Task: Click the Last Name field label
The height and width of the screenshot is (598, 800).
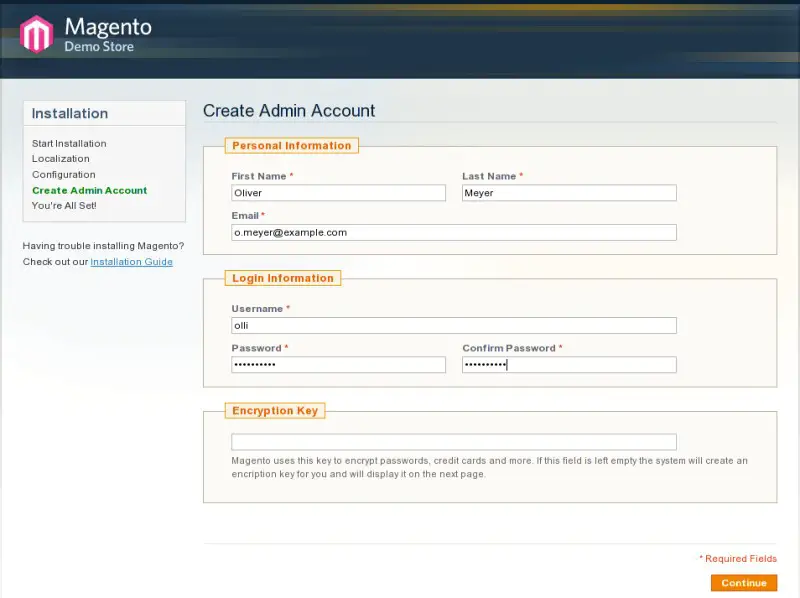Action: point(489,176)
